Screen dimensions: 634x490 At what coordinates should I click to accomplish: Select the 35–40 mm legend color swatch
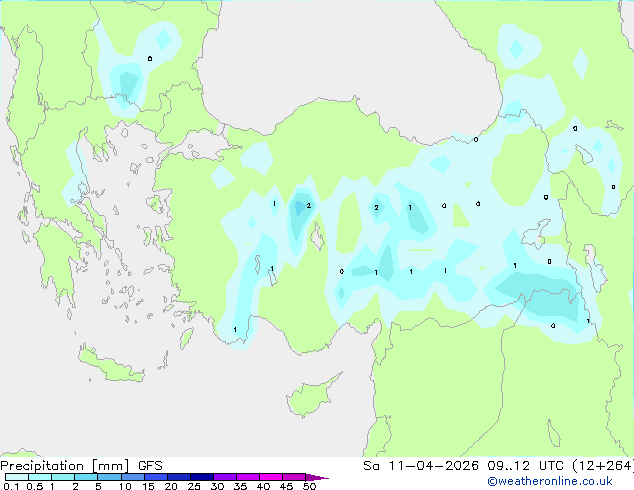click(x=247, y=477)
